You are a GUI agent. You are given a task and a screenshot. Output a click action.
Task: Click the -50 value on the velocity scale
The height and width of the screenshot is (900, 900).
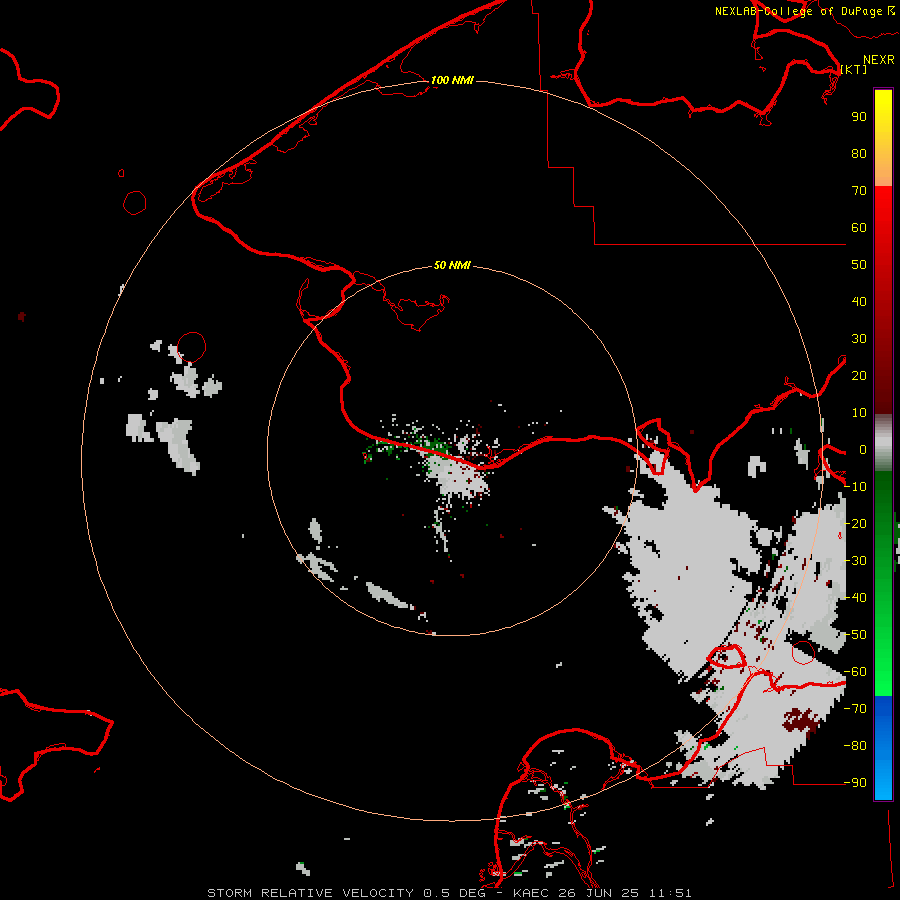click(x=855, y=635)
